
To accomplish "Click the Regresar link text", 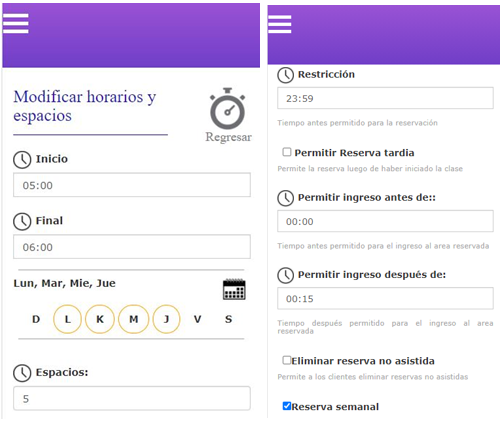I will coord(228,137).
